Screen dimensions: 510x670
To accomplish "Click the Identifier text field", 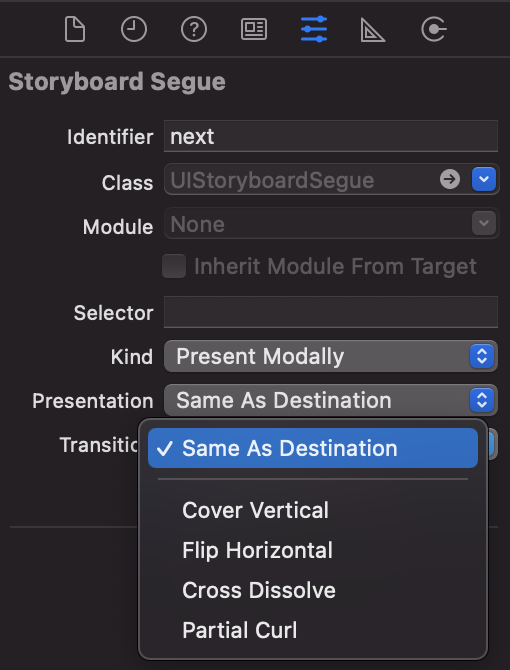I will click(x=331, y=136).
